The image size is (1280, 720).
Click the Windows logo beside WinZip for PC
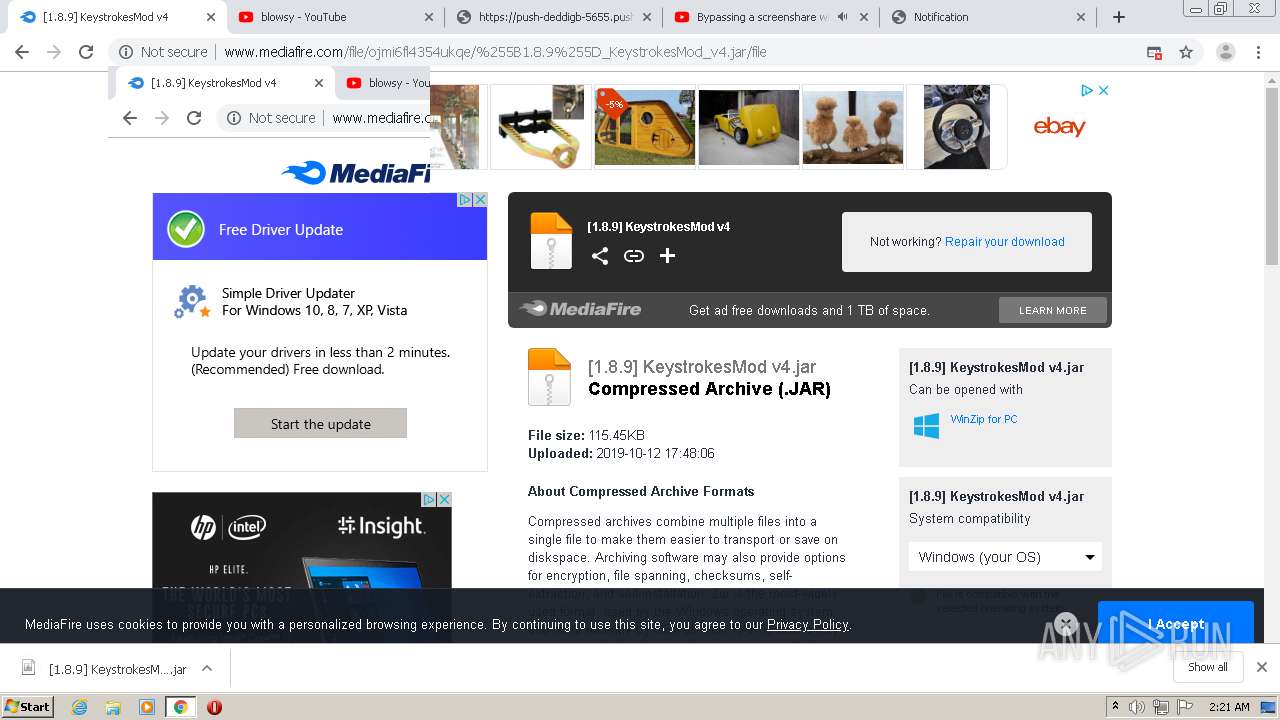pyautogui.click(x=926, y=426)
